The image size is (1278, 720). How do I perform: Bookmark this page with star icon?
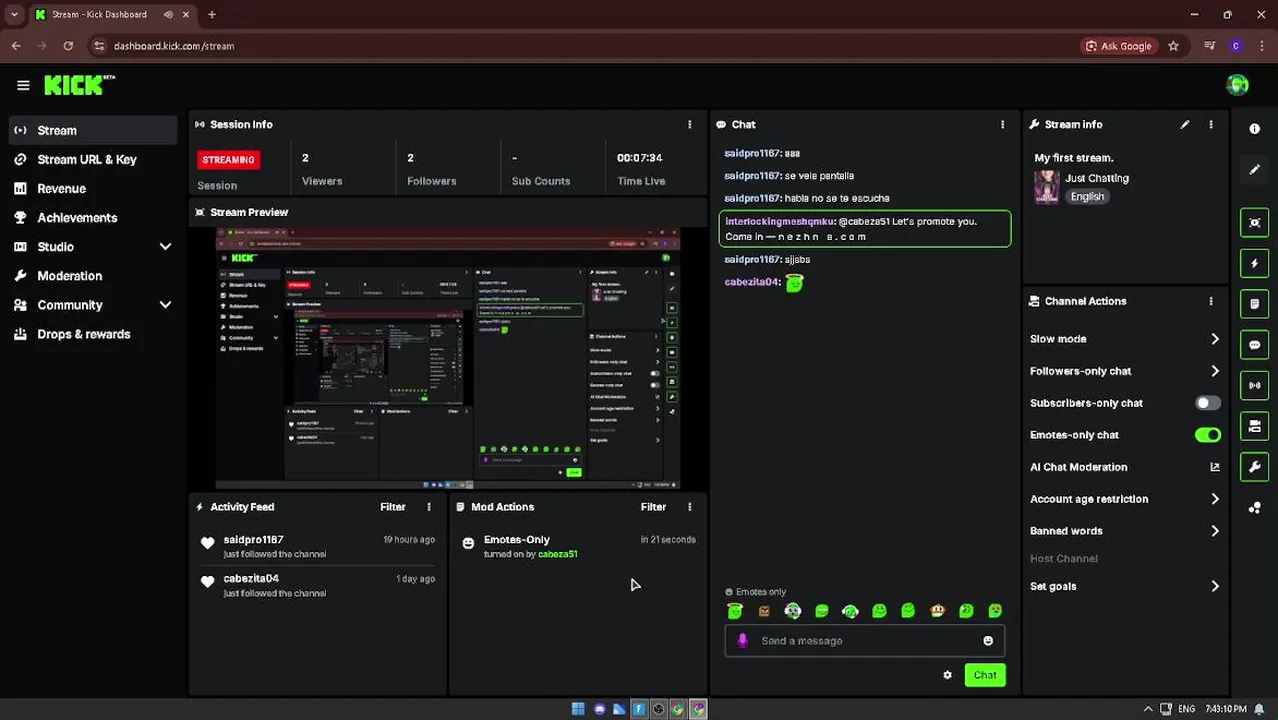click(x=1173, y=46)
